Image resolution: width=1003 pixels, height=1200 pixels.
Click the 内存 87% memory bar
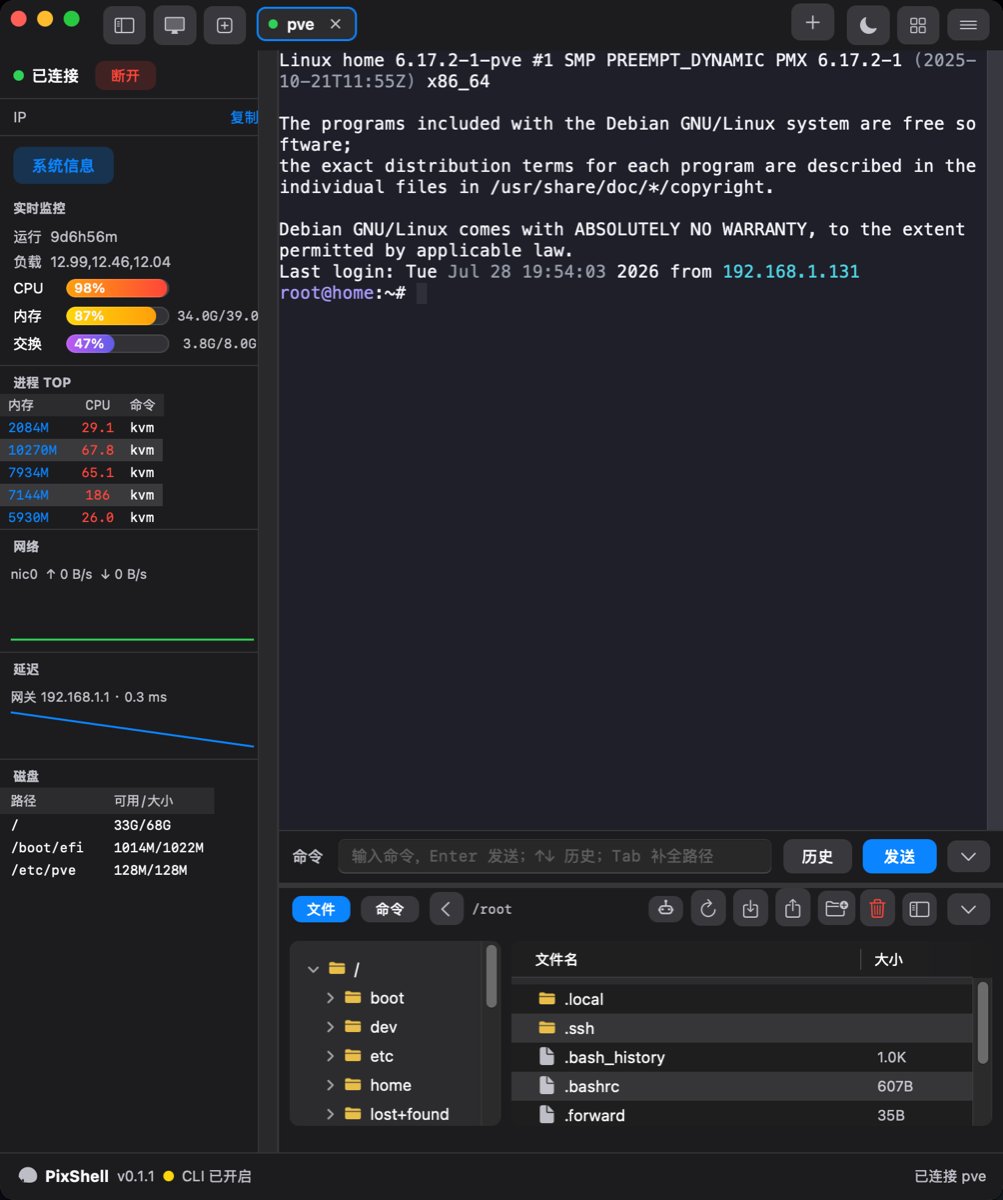[117, 316]
